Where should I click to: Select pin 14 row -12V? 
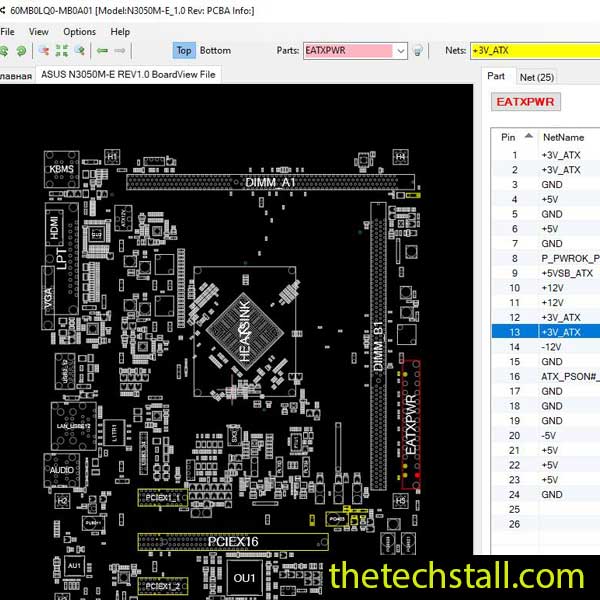(x=546, y=347)
